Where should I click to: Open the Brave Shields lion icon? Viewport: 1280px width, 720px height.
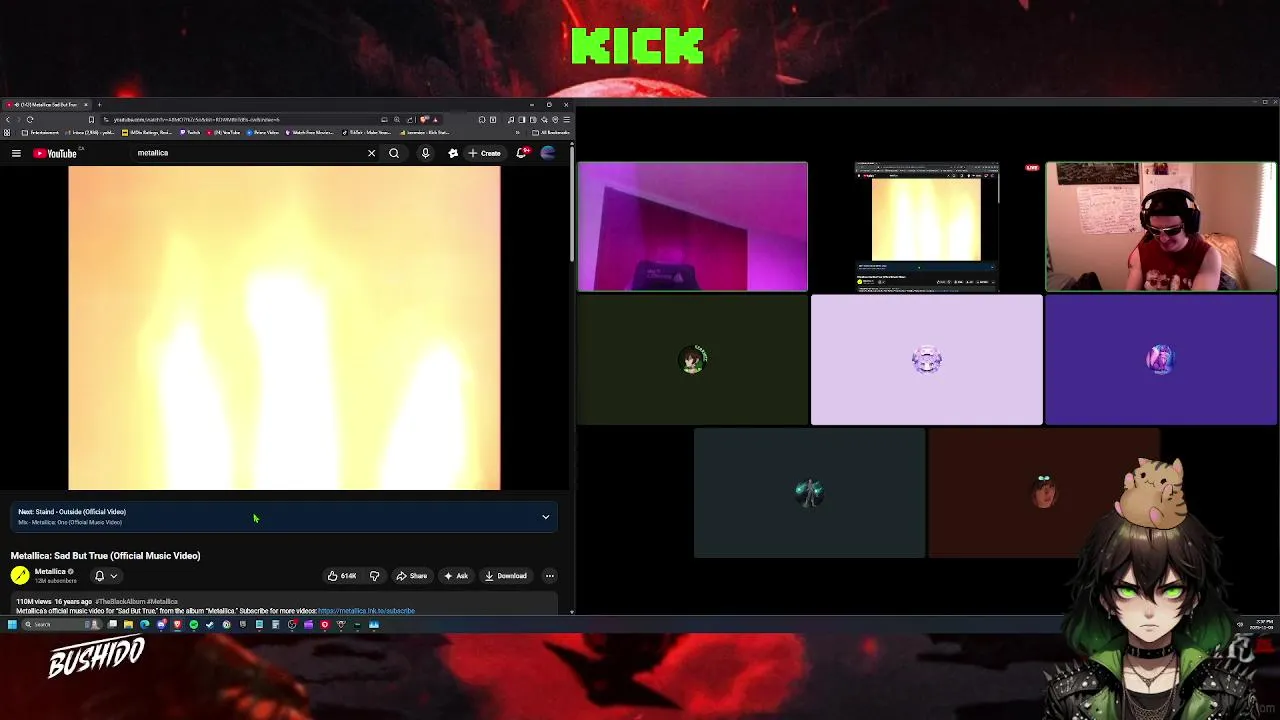423,120
